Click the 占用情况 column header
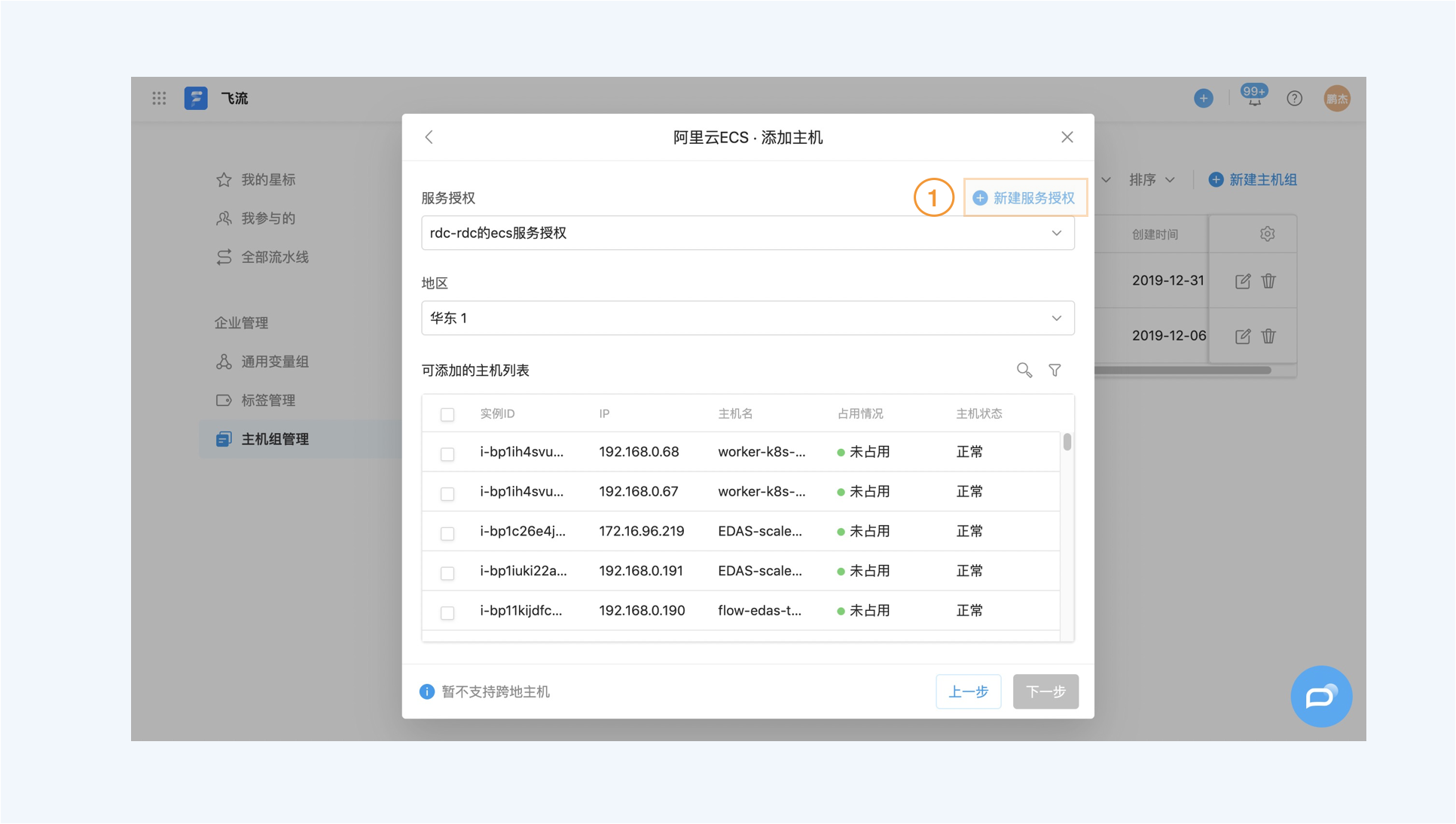 click(860, 414)
